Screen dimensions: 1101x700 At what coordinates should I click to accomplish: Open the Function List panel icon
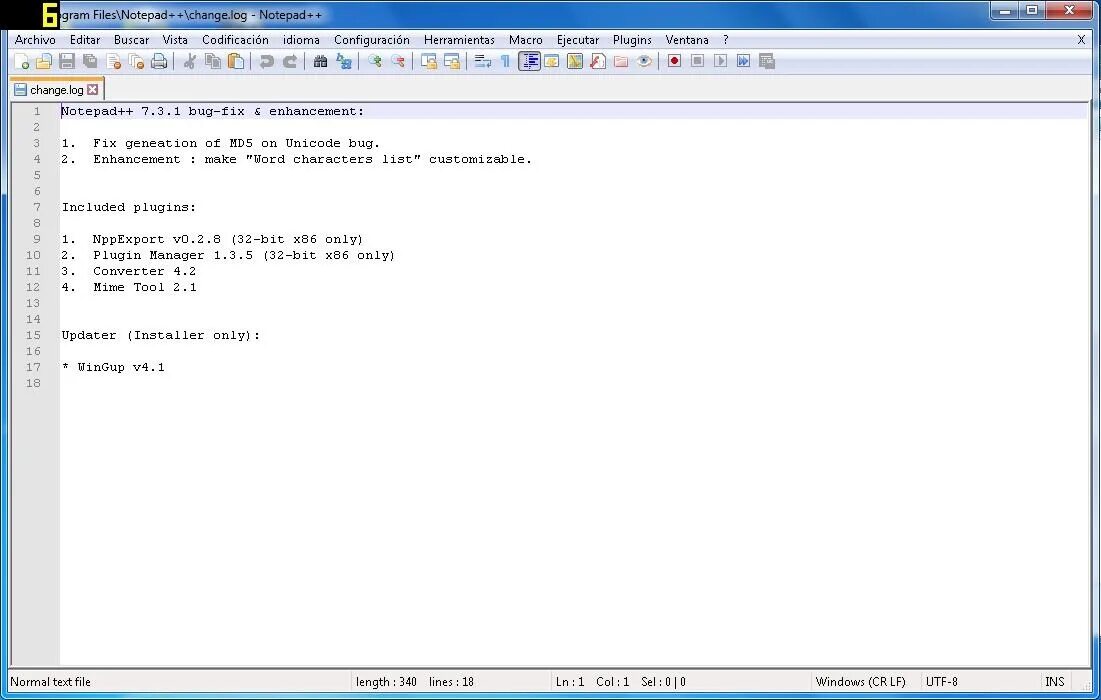click(x=598, y=62)
